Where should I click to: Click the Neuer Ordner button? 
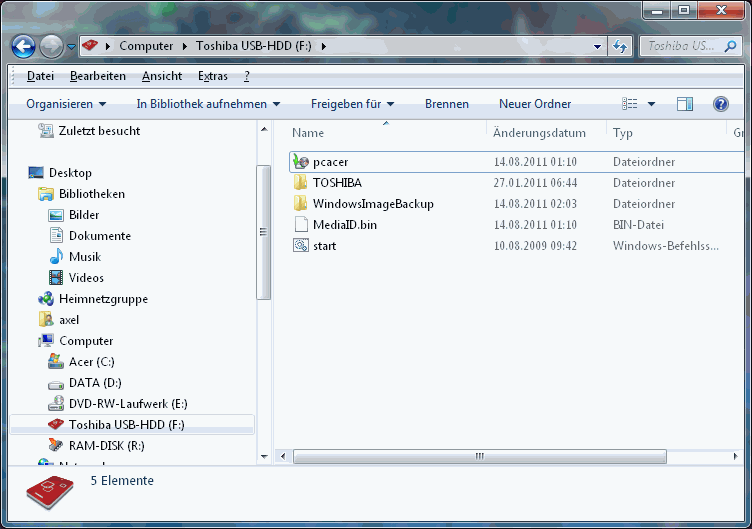[x=535, y=104]
